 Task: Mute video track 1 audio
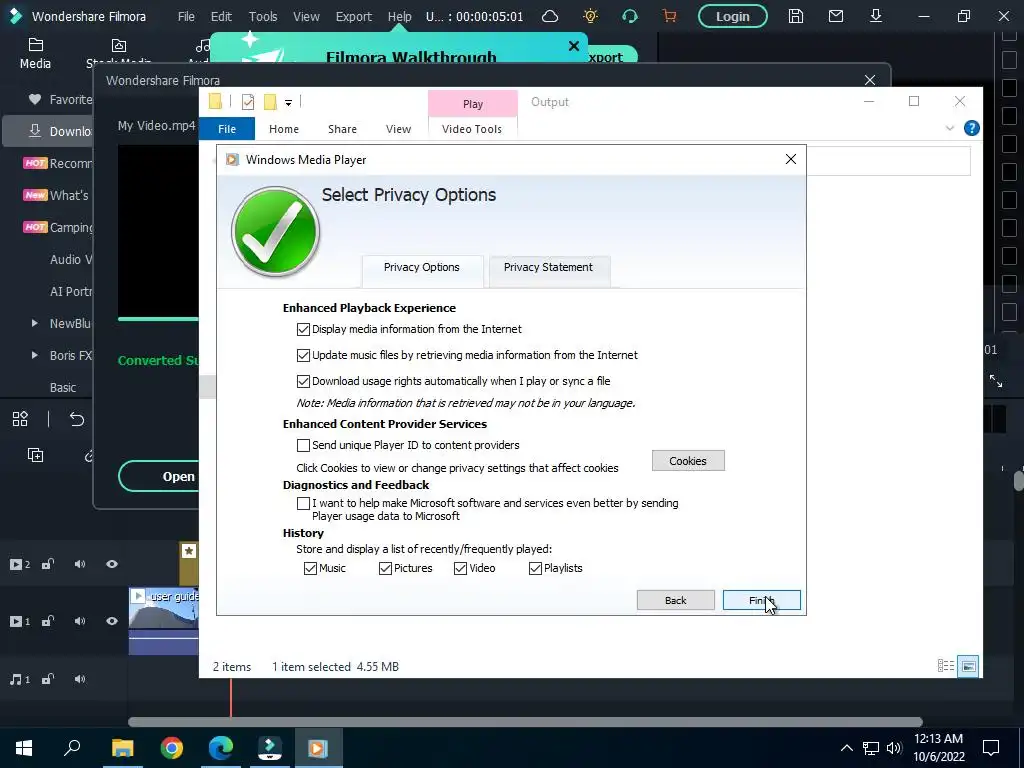80,621
